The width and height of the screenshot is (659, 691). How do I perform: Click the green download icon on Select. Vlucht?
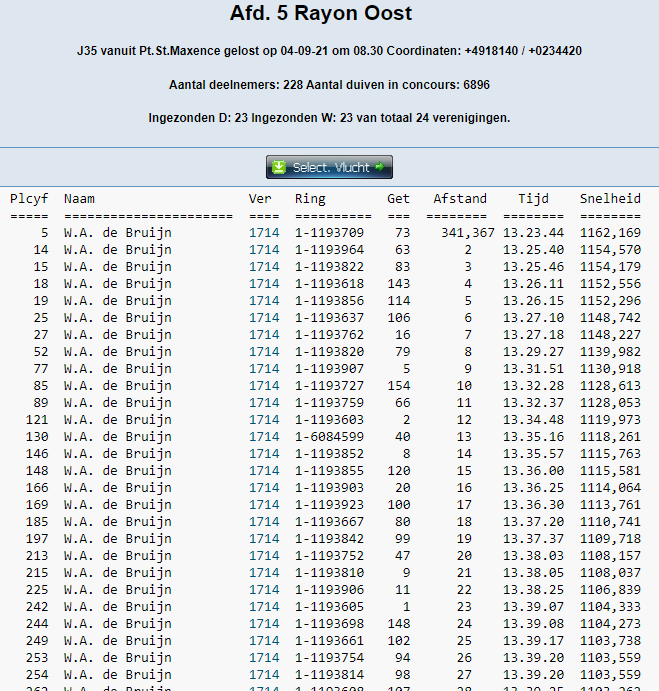coord(279,167)
